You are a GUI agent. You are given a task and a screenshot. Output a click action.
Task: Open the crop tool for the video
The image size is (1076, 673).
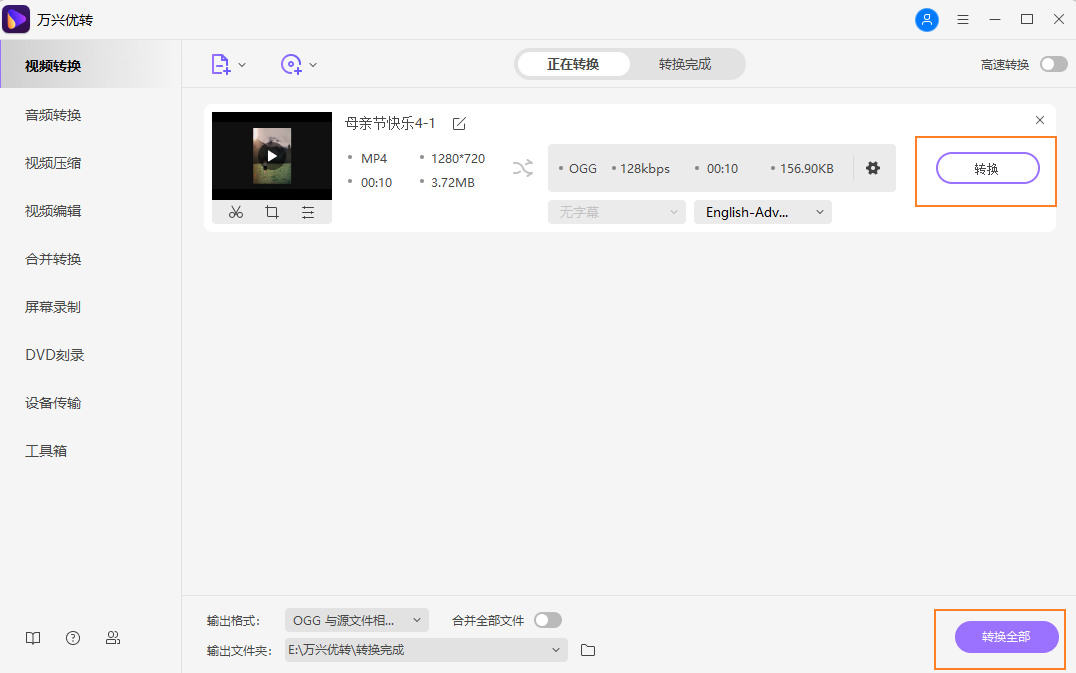(x=271, y=212)
